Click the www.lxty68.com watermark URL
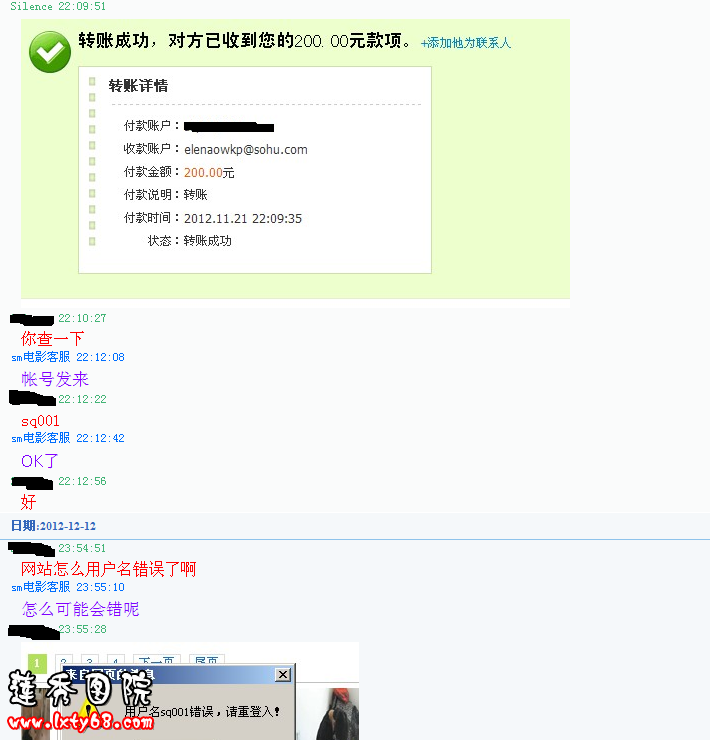This screenshot has width=710, height=740. 80,722
